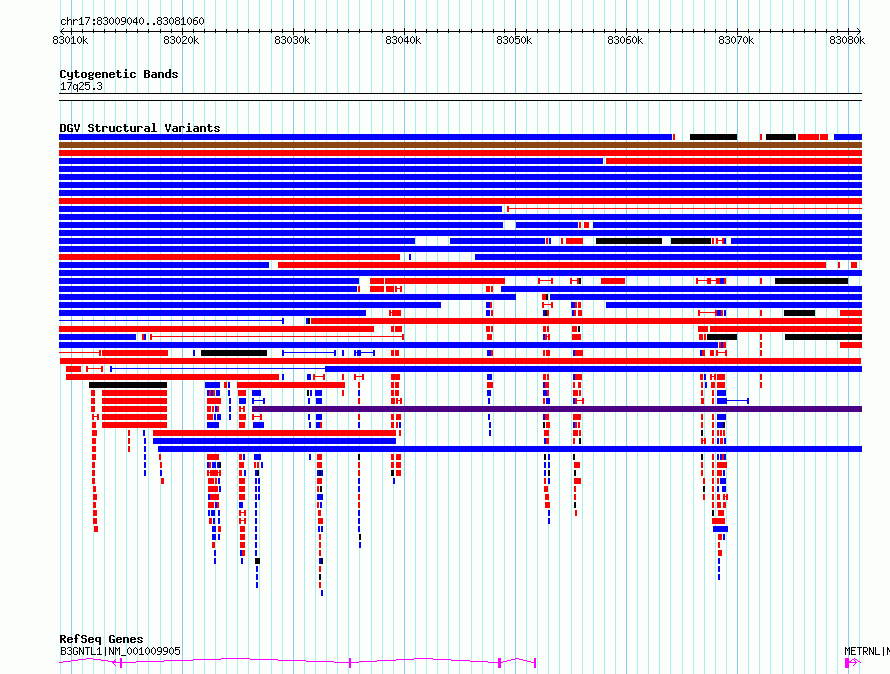Click the longer black segment in top DGV row

click(x=713, y=137)
